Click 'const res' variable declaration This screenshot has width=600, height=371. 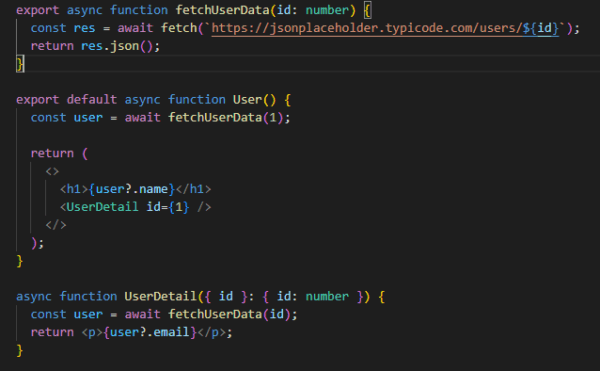tap(63, 28)
